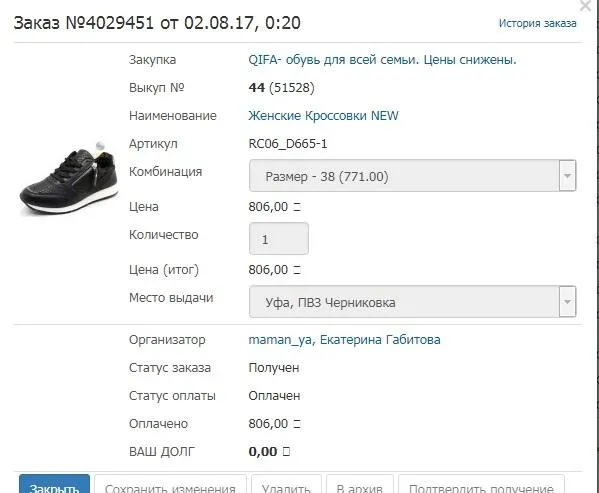Click the blue Закрыть button
Screen dimensions: 599x493
(54, 484)
